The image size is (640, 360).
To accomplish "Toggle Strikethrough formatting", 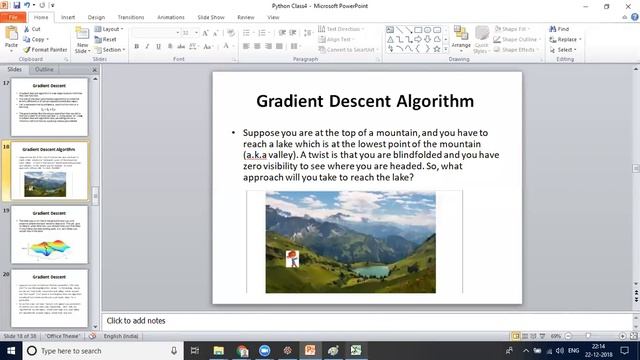I will pos(181,47).
